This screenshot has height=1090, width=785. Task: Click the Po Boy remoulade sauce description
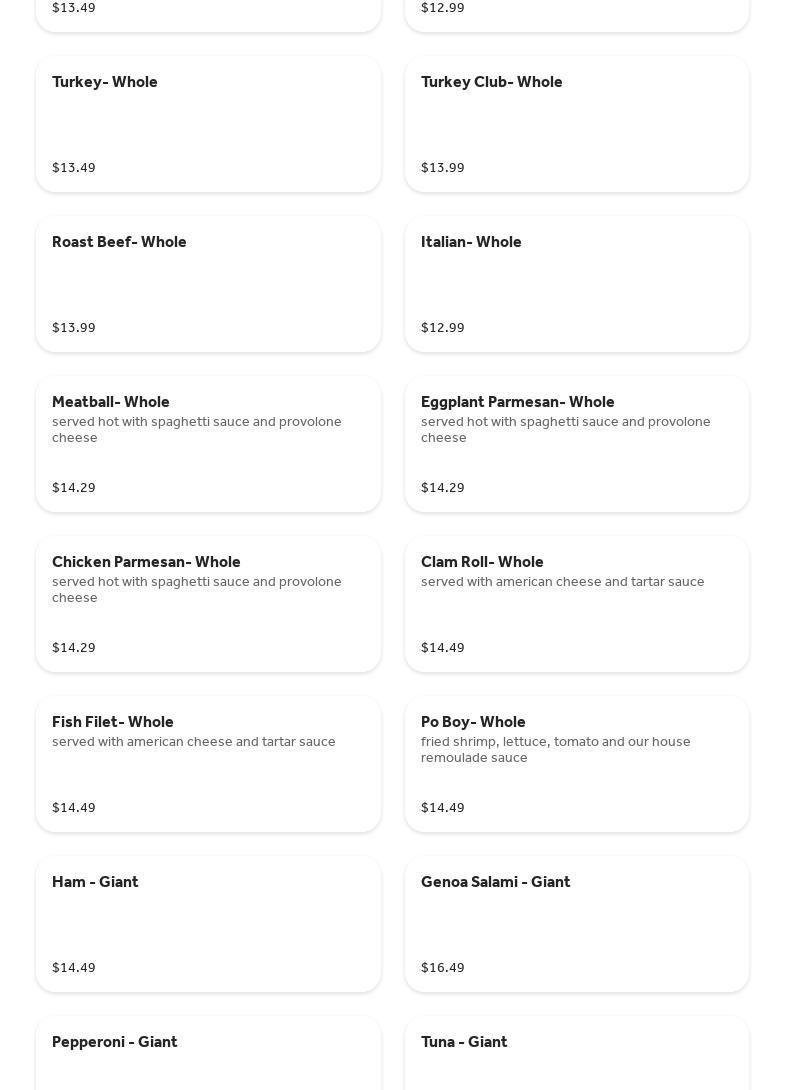[555, 750]
